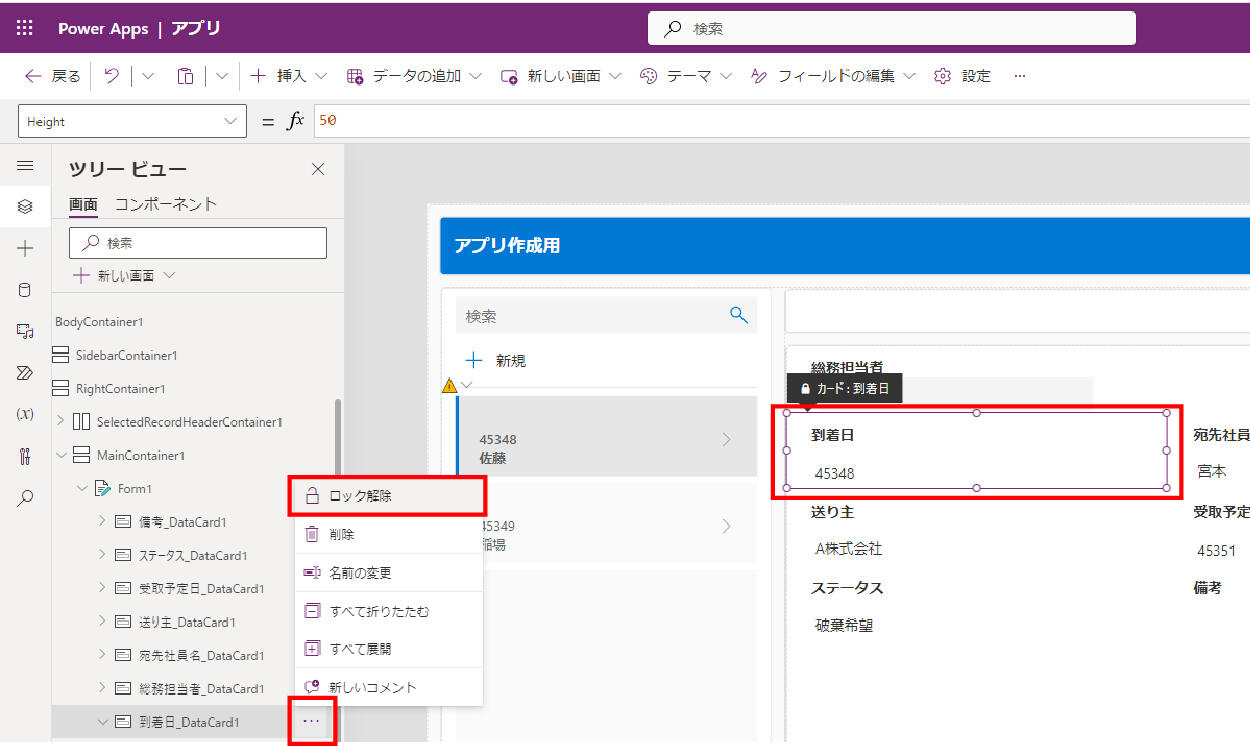Screen dimensions: 1250x746
Task: Click the 戻る back button
Action: point(52,76)
